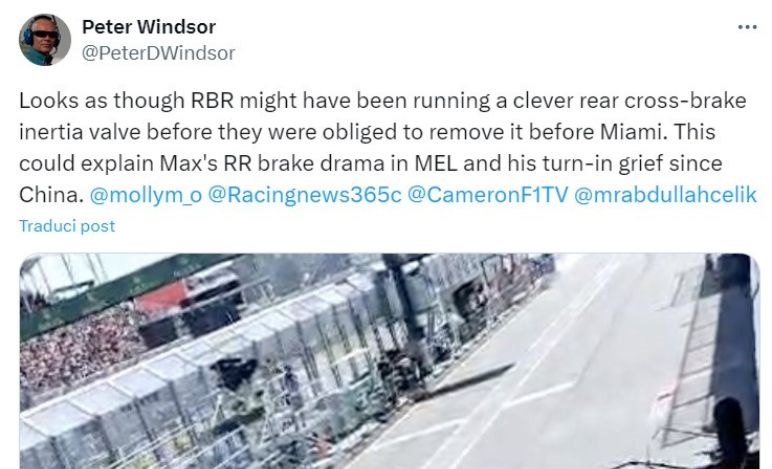Click Peter Windsor's profile avatar
The width and height of the screenshot is (772, 469).
45,40
